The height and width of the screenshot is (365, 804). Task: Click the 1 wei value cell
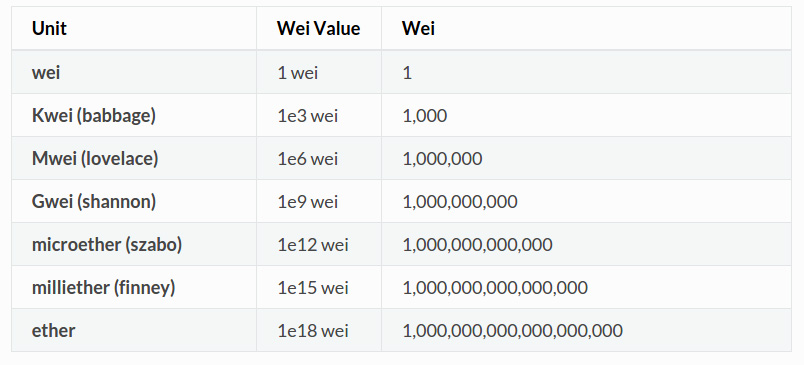(x=319, y=72)
